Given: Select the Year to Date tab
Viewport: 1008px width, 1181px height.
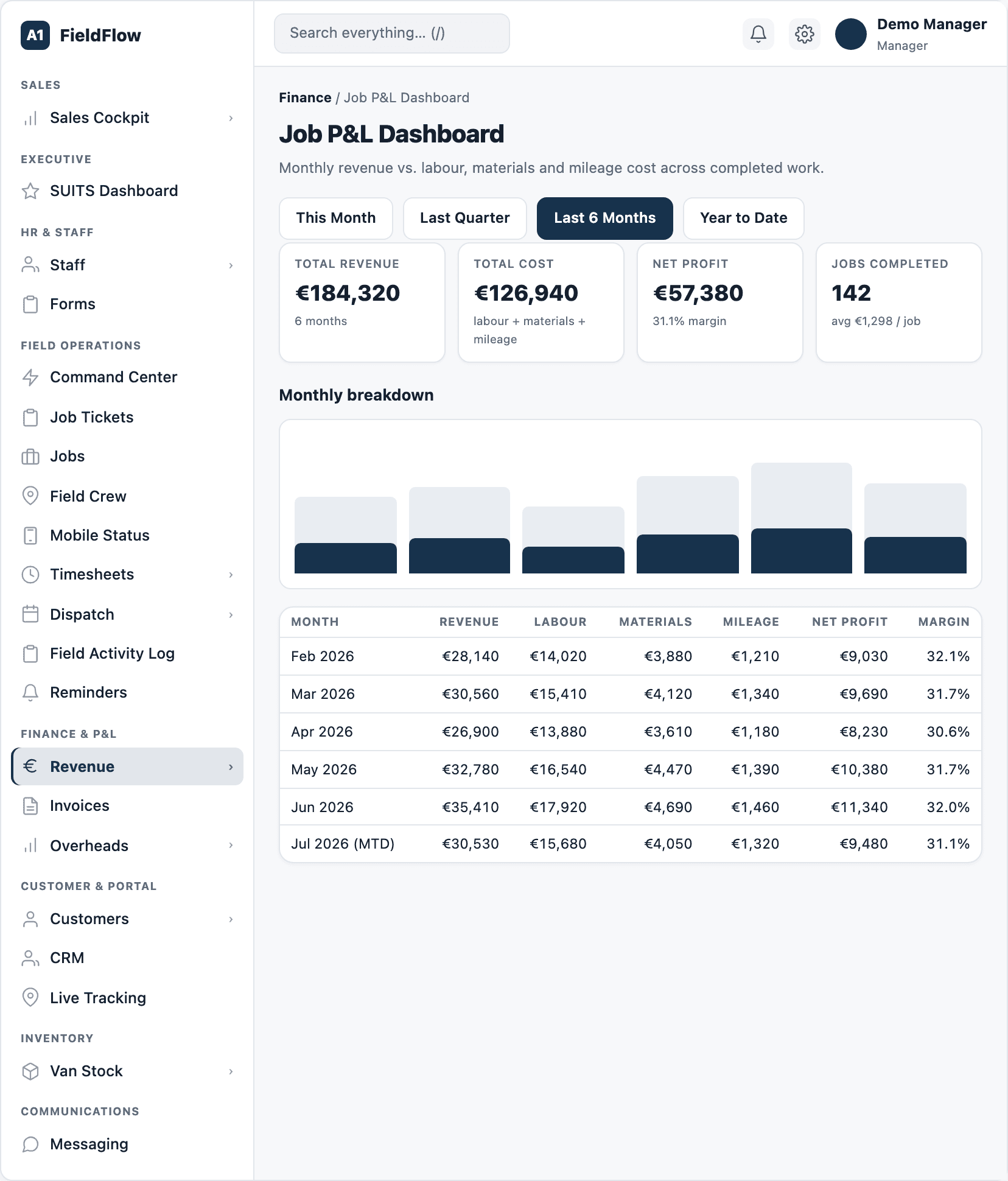Looking at the screenshot, I should point(744,219).
